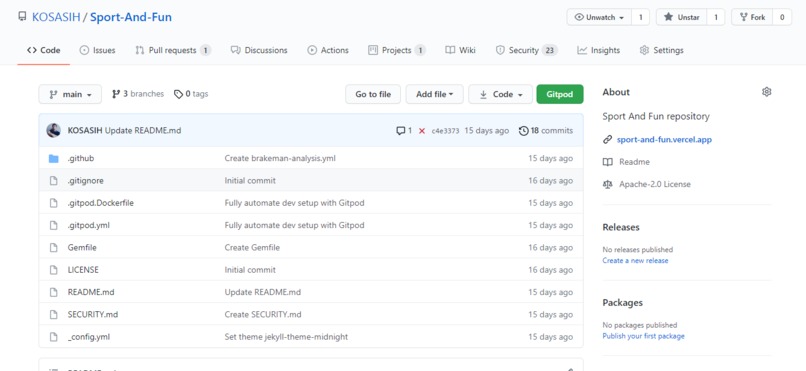Click the file icon beside Gemfile
Image resolution: width=806 pixels, height=371 pixels.
tap(53, 247)
